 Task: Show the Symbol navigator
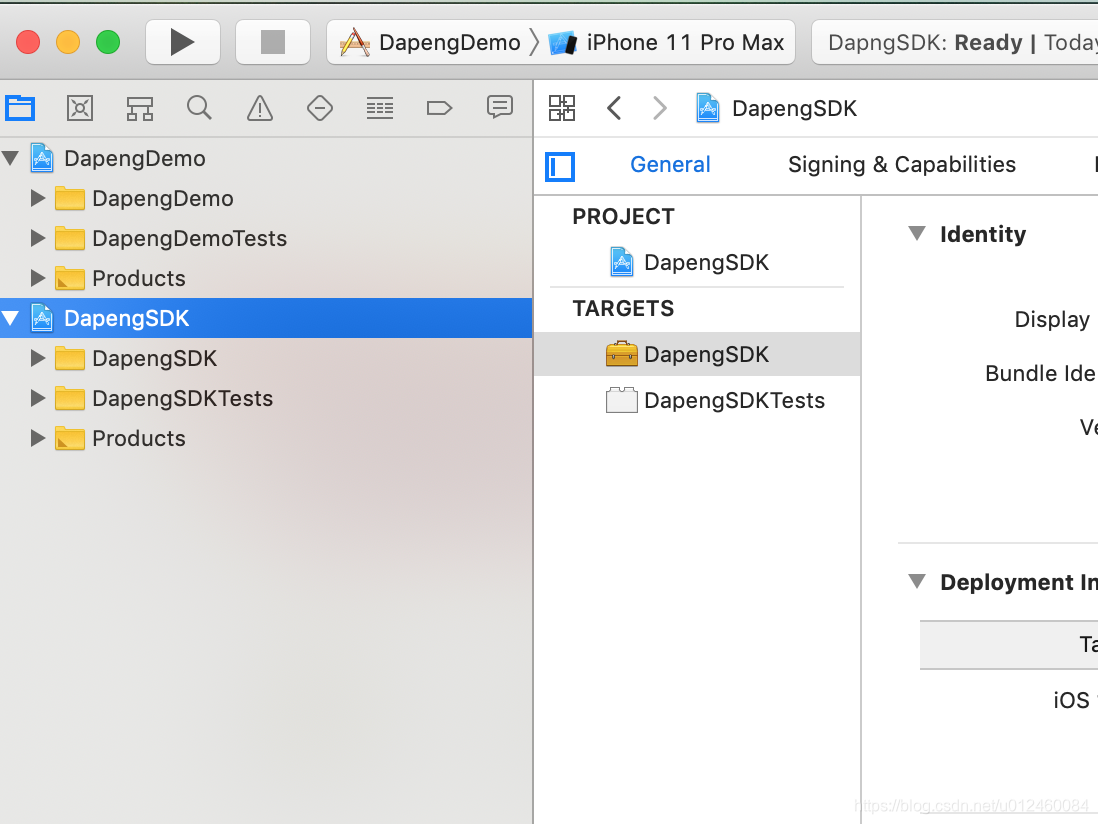pos(140,109)
